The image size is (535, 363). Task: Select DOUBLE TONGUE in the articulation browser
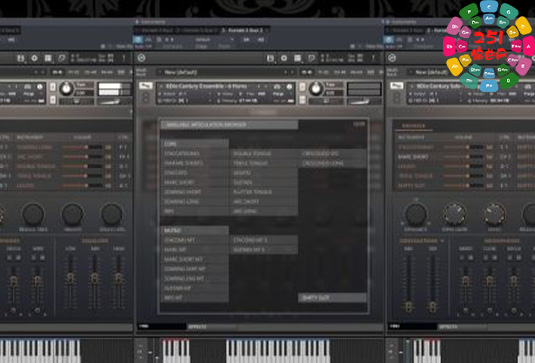point(263,154)
